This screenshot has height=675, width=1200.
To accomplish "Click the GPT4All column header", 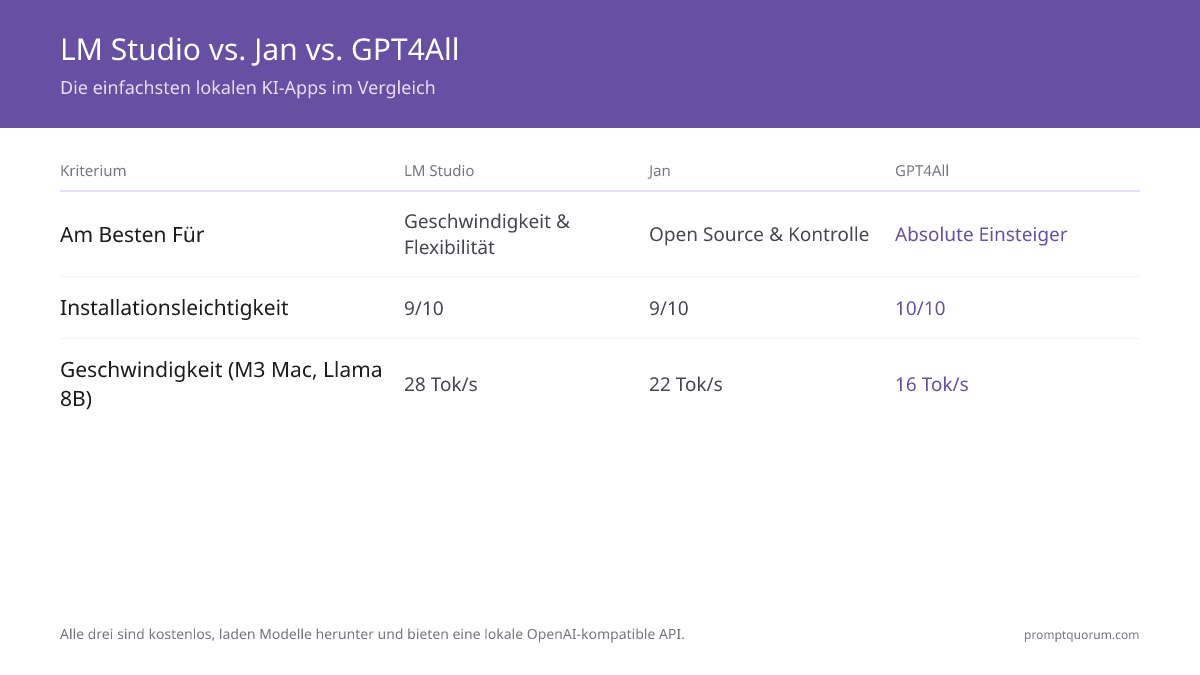I will click(x=922, y=171).
